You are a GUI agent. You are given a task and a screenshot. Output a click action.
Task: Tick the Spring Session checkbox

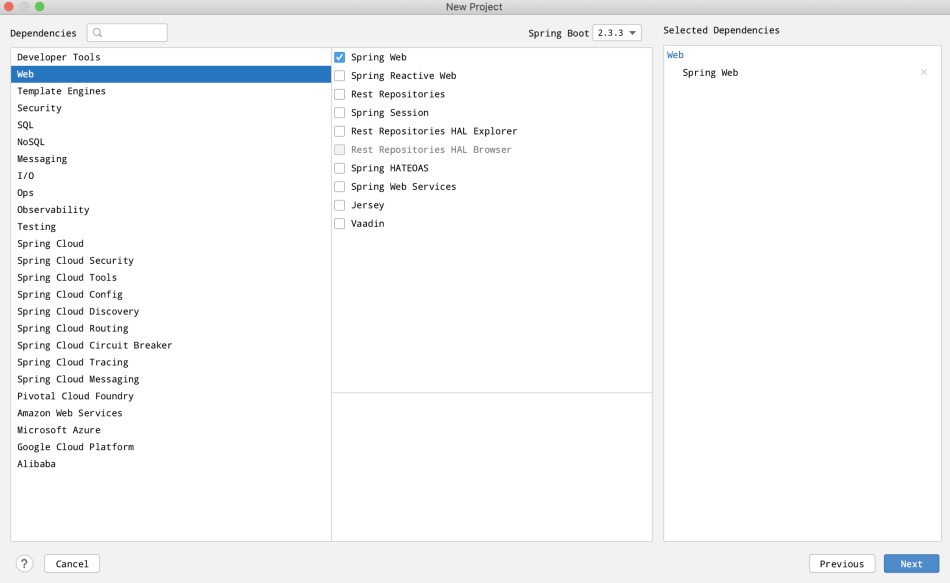coord(340,113)
